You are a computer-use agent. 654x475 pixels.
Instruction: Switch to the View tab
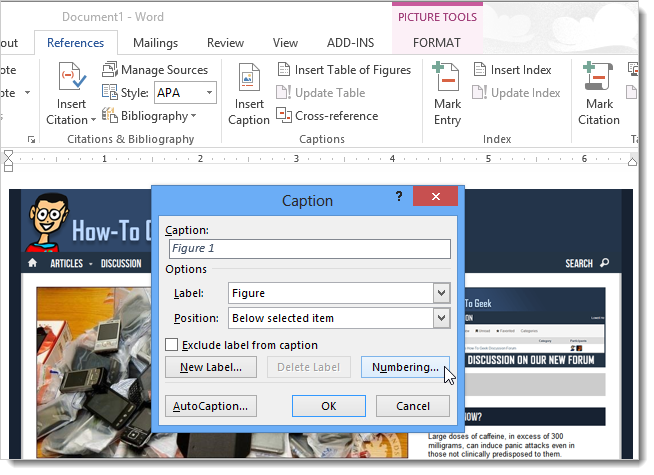[x=285, y=43]
